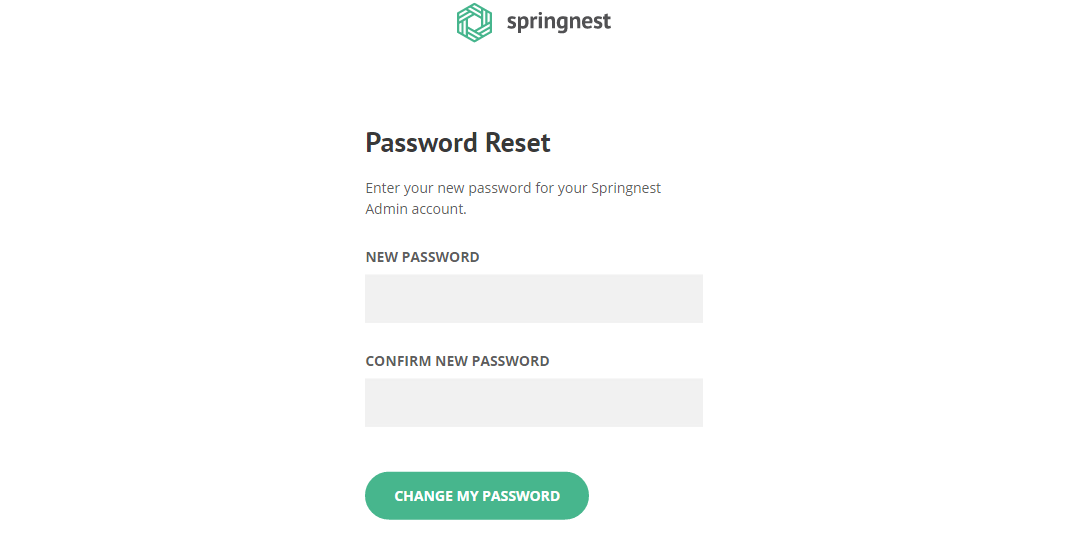Focus the Confirm New Password input field

click(x=533, y=403)
